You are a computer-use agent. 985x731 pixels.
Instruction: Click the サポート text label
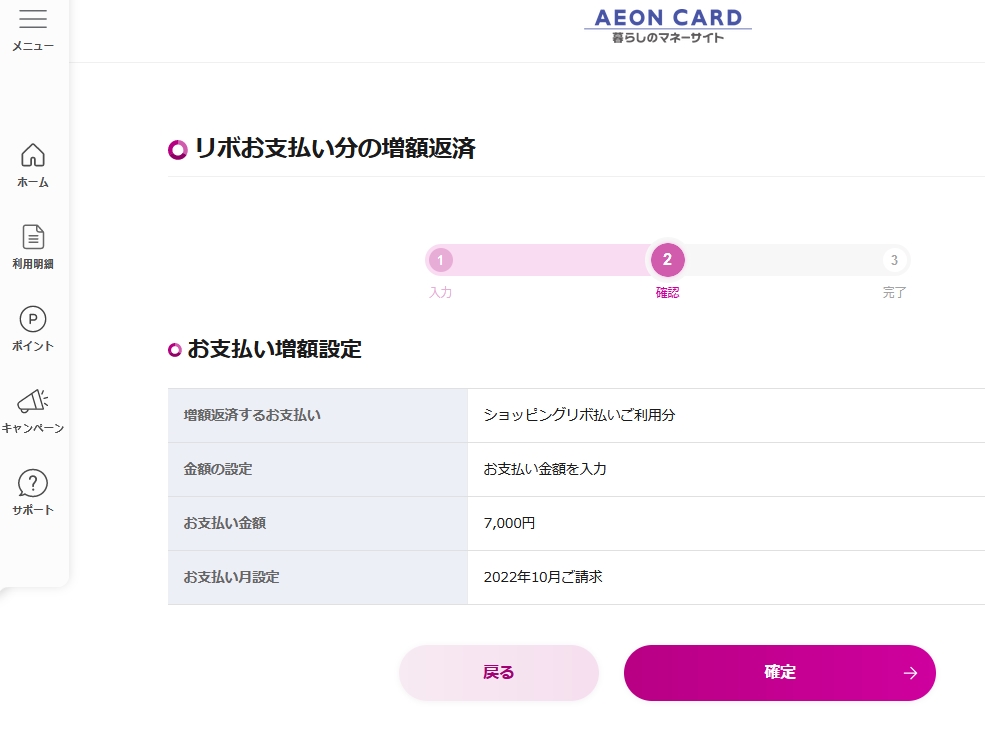point(33,510)
